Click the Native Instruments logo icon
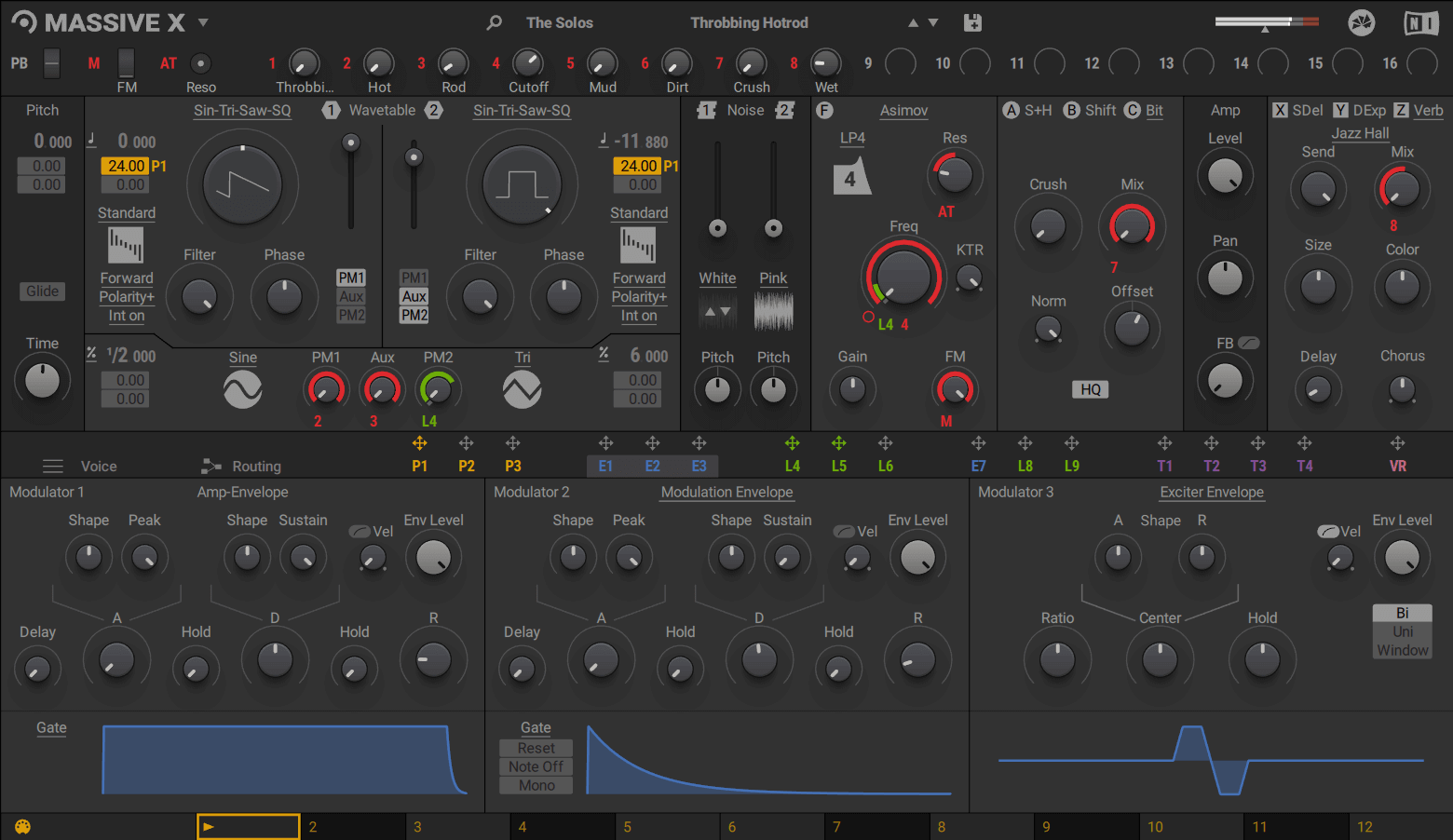Viewport: 1453px width, 840px height. click(1421, 22)
